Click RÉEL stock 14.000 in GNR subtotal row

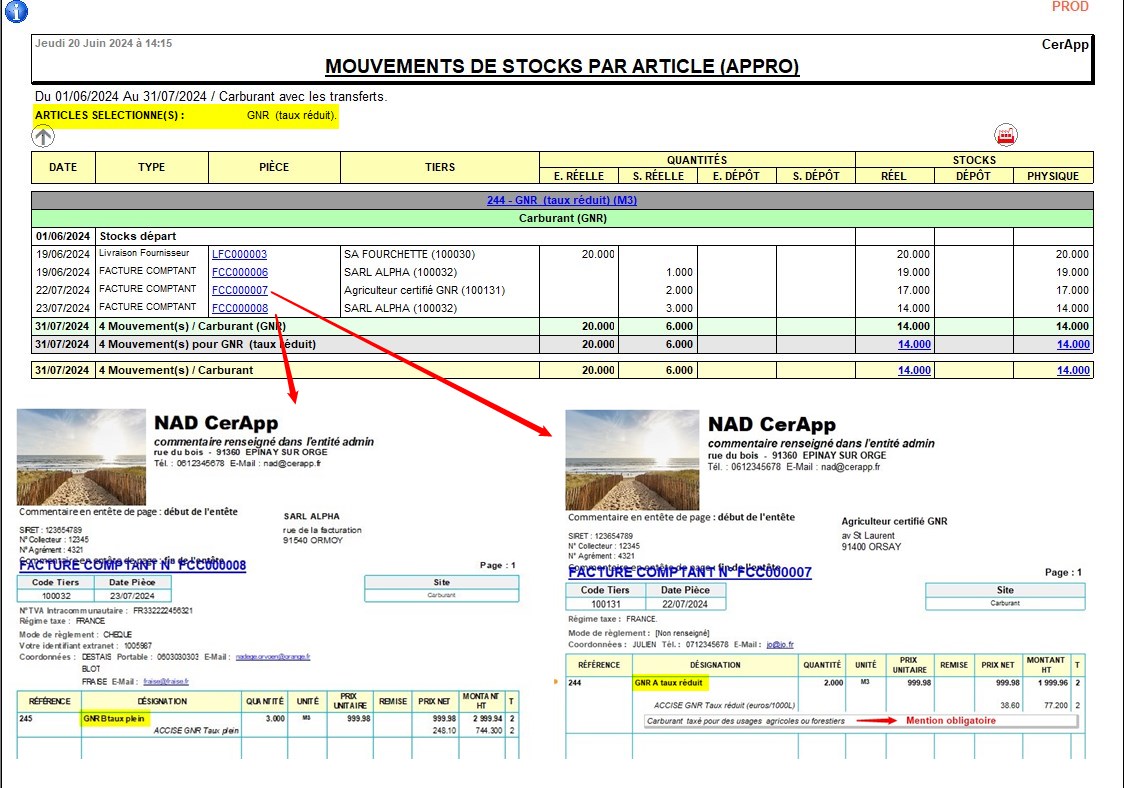coord(914,344)
